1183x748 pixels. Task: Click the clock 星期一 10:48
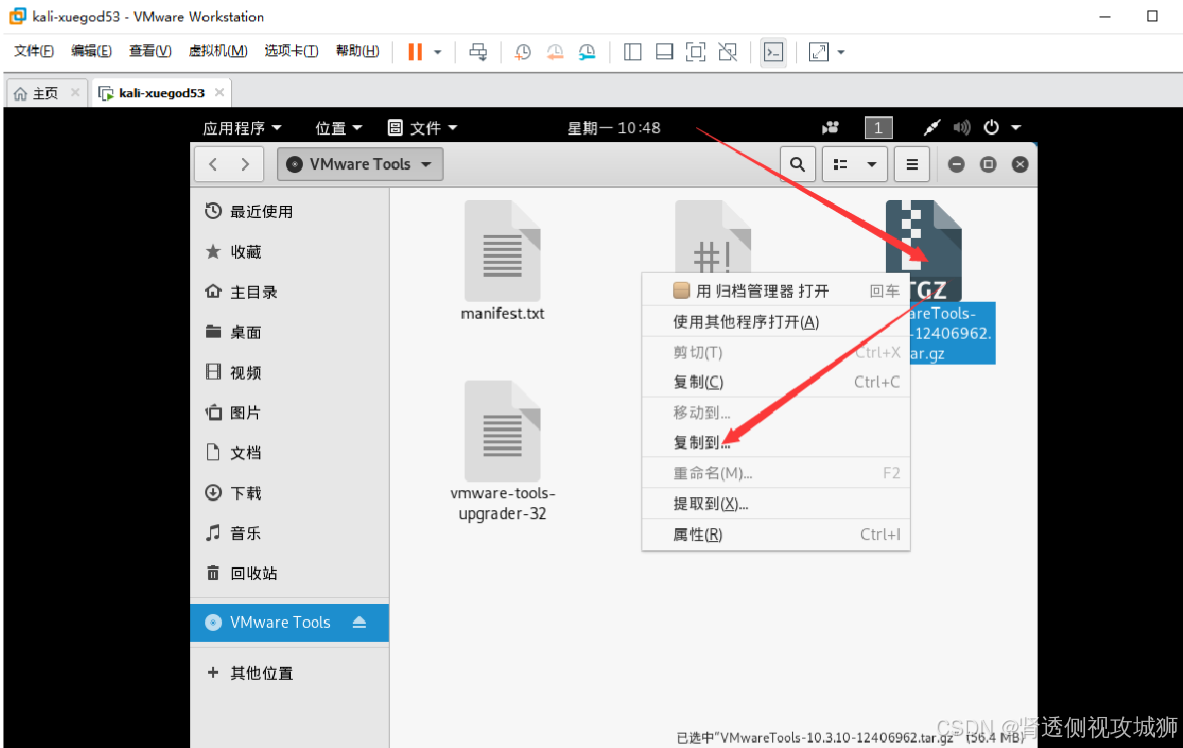(x=614, y=128)
